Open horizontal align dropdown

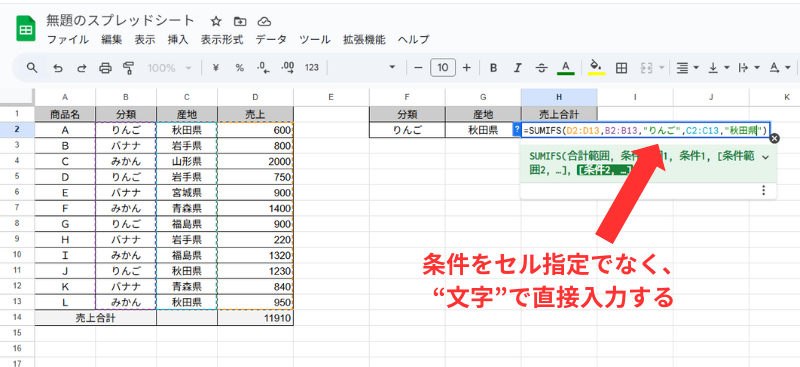coord(687,67)
